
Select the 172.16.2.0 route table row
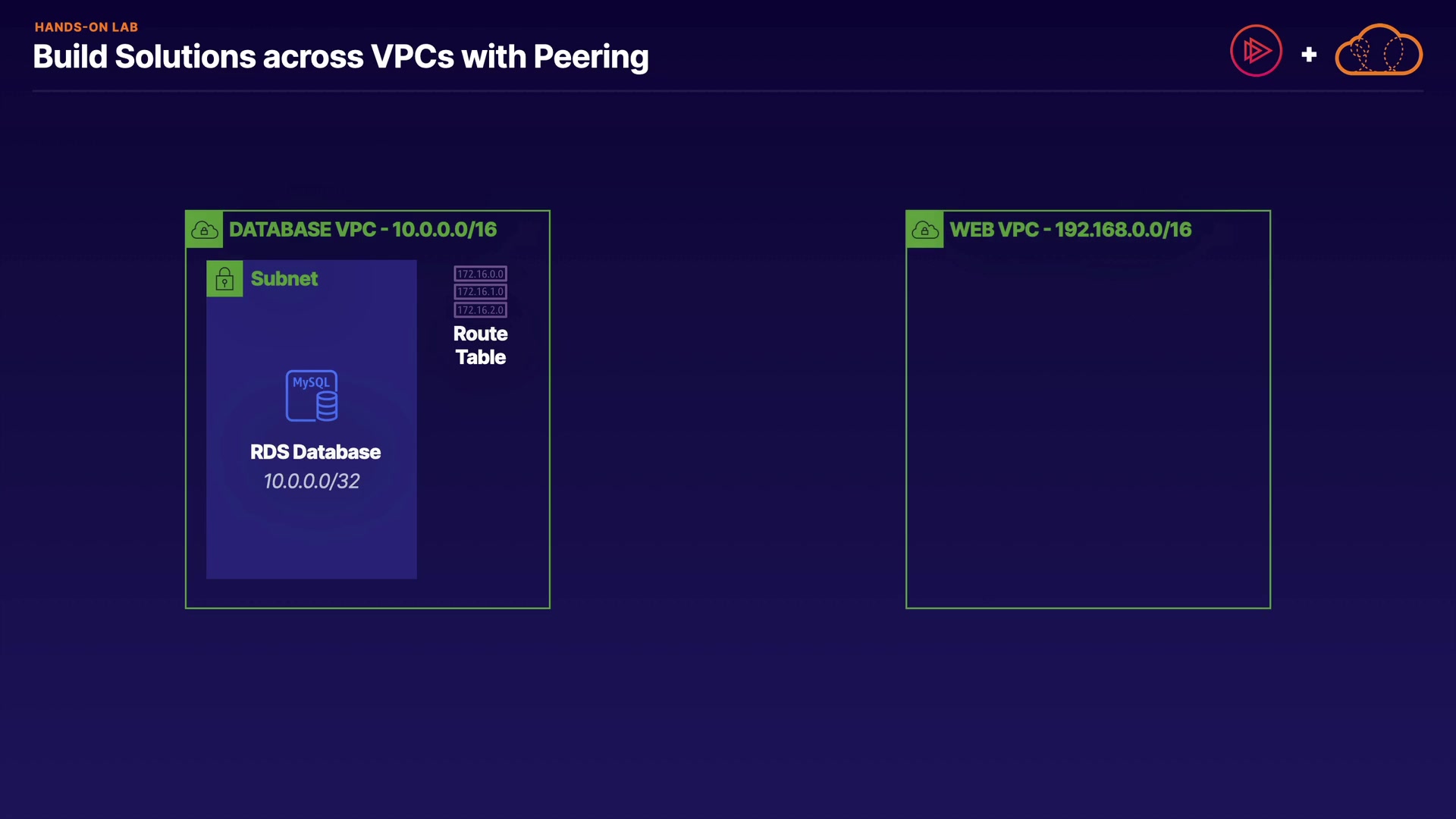coord(480,310)
